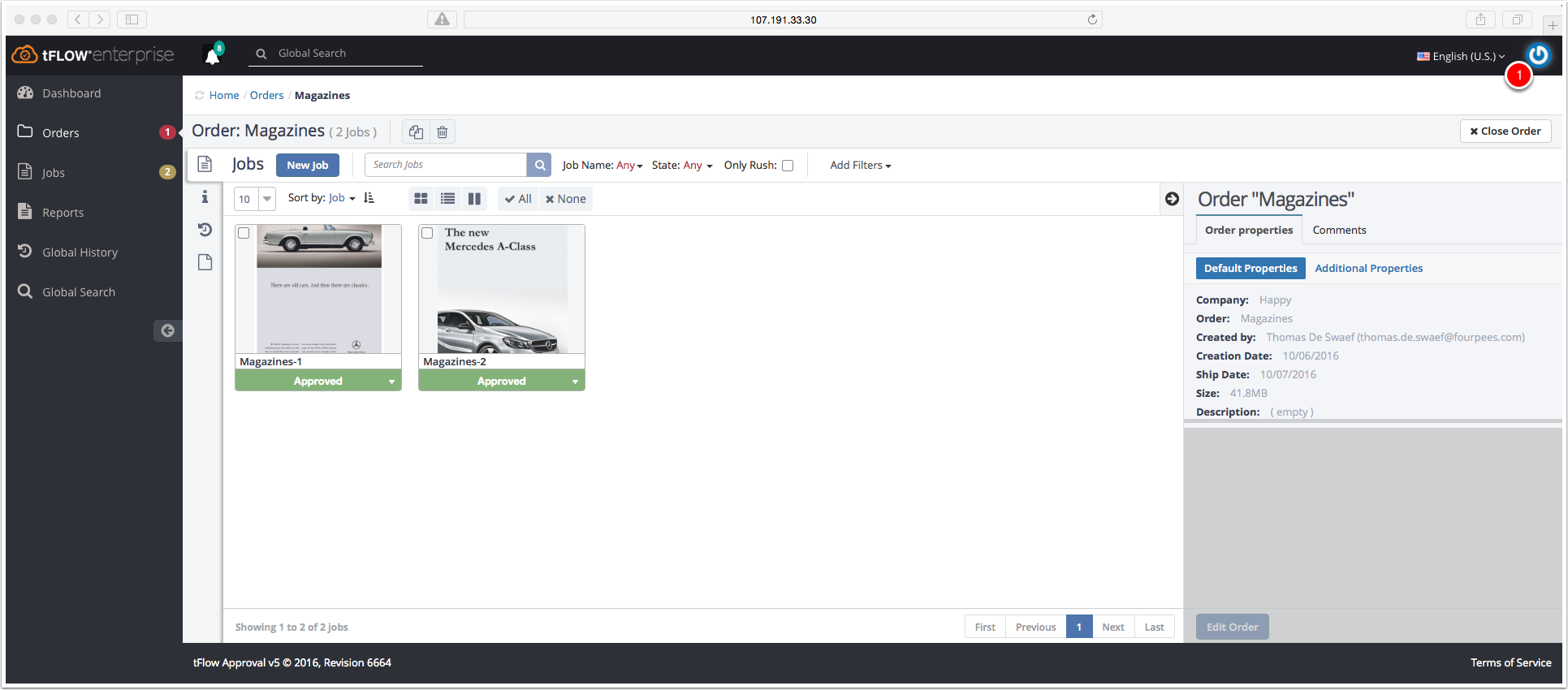Select the Comments tab
This screenshot has height=690, width=1568.
[1339, 230]
